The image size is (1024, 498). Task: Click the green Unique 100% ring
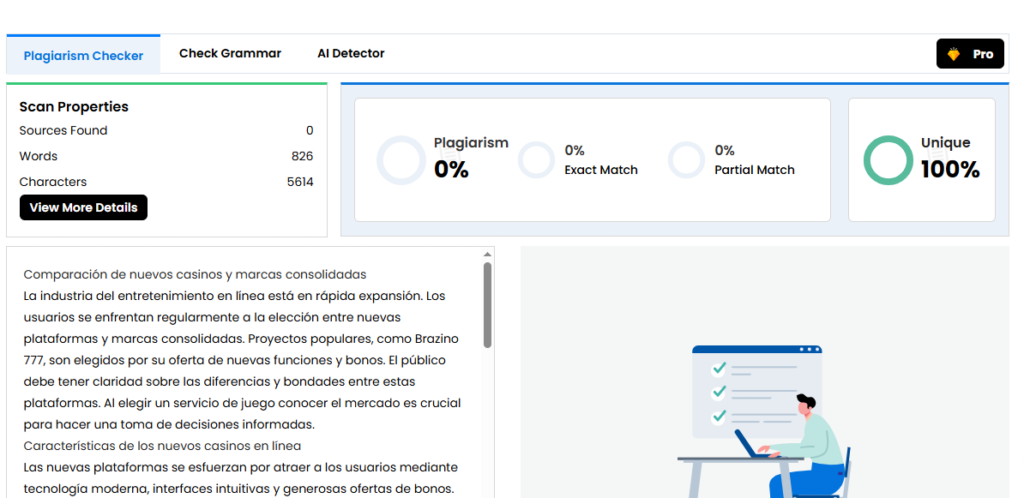click(888, 160)
